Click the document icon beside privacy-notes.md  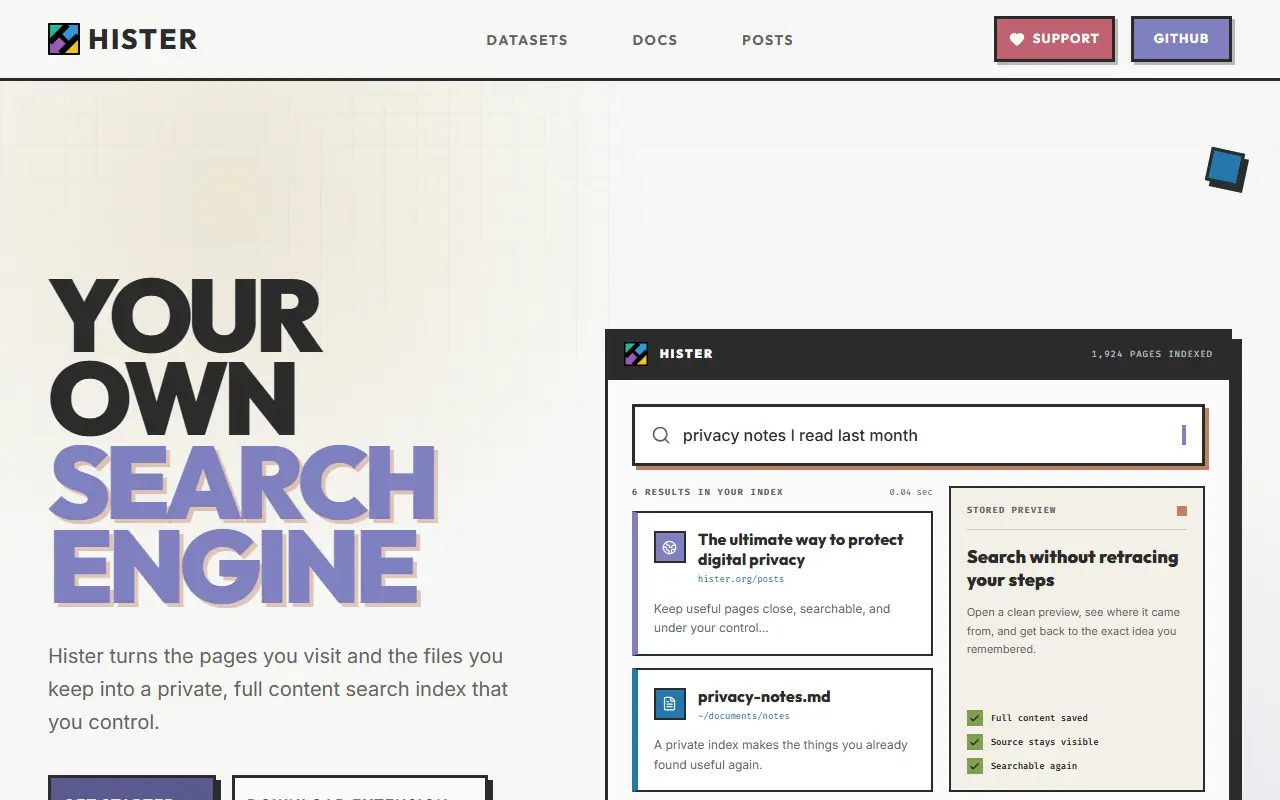(x=670, y=703)
